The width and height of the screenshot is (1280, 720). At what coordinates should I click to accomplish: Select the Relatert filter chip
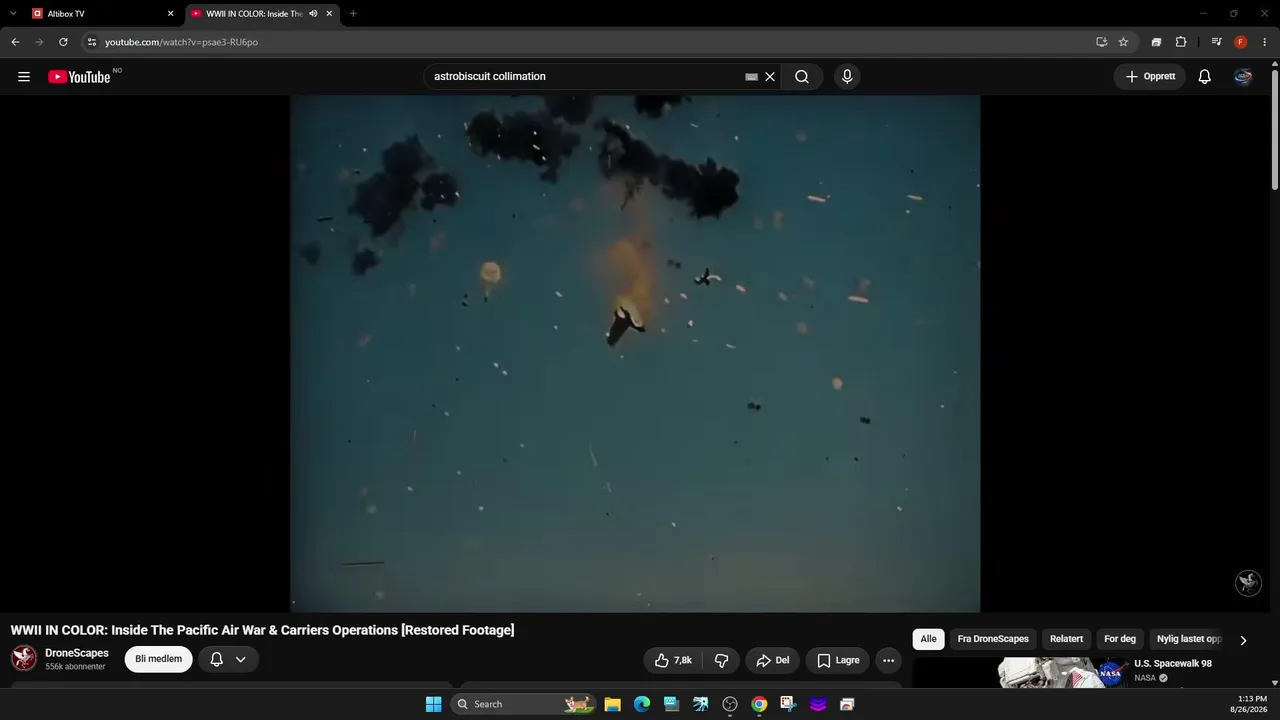click(1066, 639)
